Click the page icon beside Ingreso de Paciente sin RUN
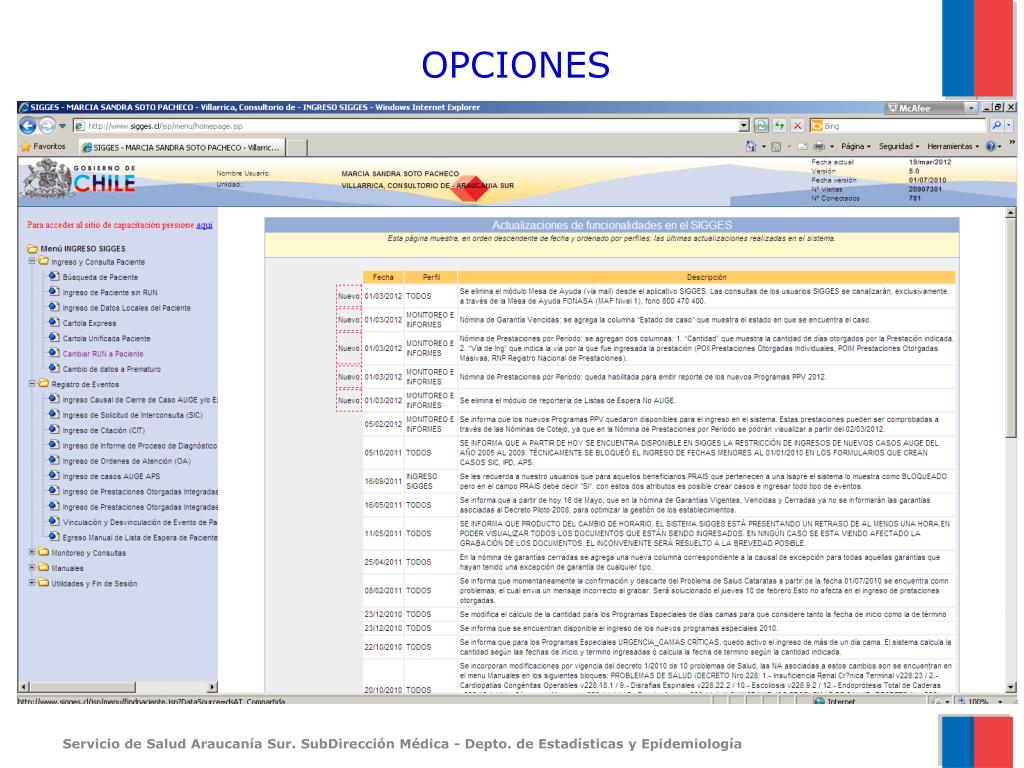This screenshot has width=1024, height=768. 54,291
